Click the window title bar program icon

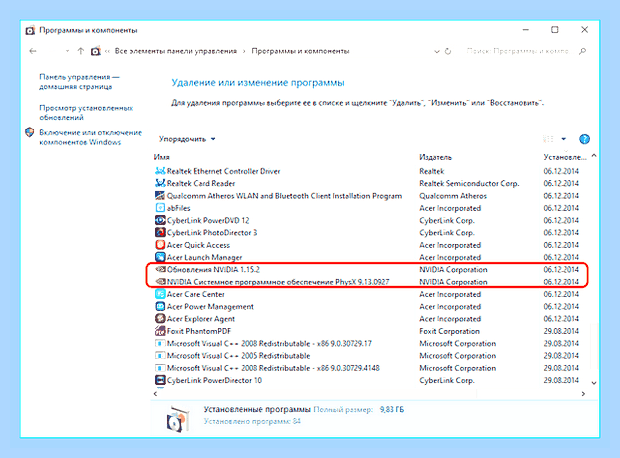coord(30,30)
